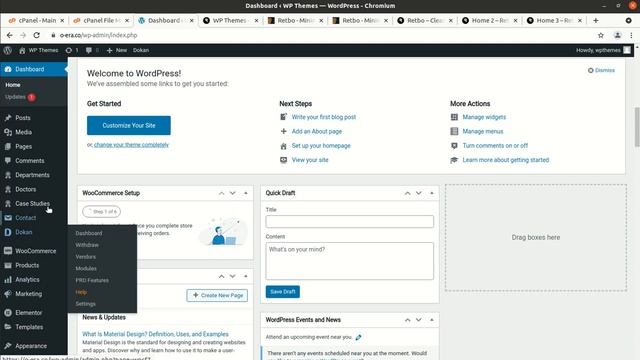This screenshot has width=640, height=360.
Task: Reload the page in the browser
Action: pos(36,35)
